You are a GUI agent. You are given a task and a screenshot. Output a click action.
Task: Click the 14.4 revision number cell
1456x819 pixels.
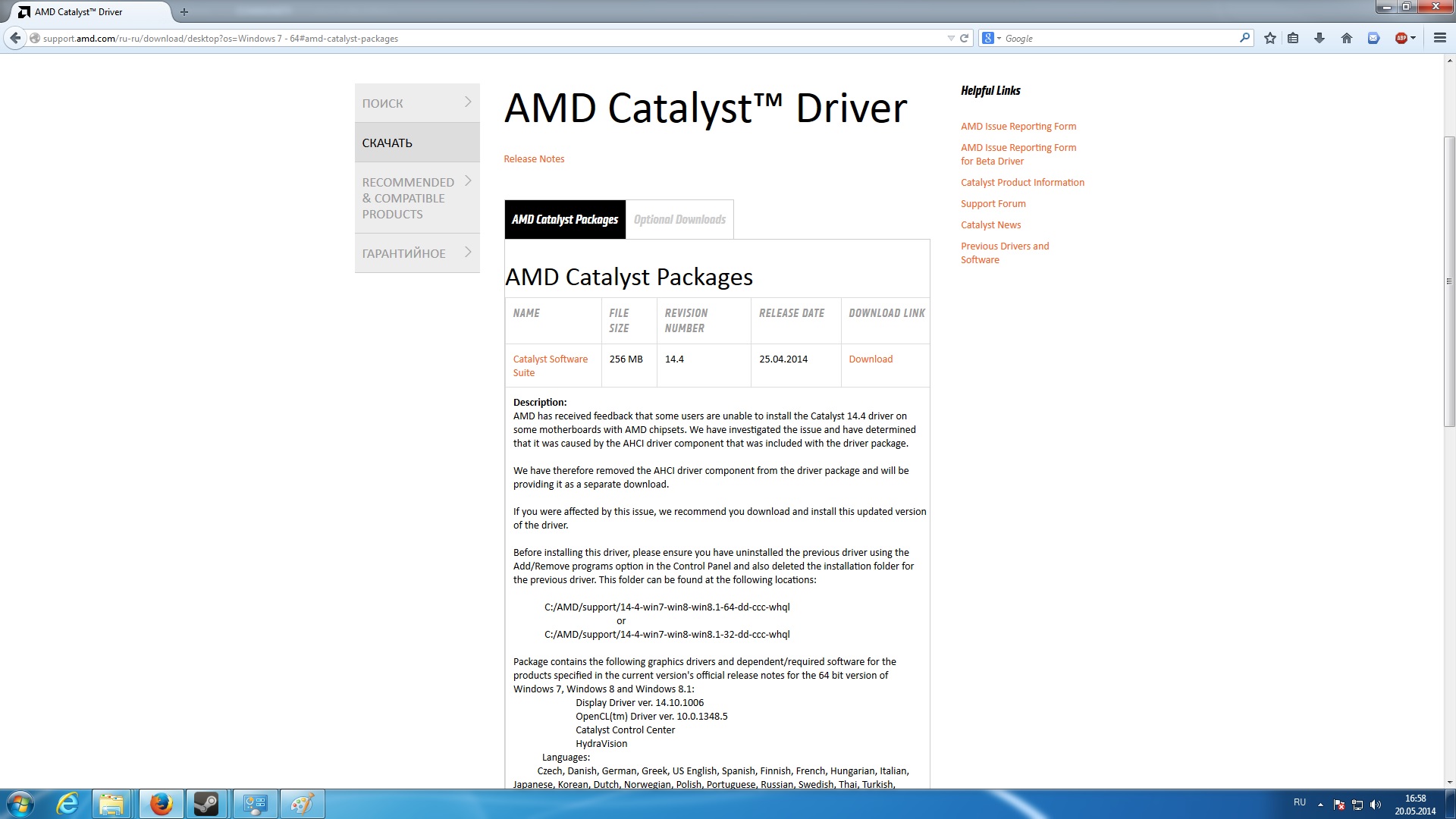tap(704, 366)
